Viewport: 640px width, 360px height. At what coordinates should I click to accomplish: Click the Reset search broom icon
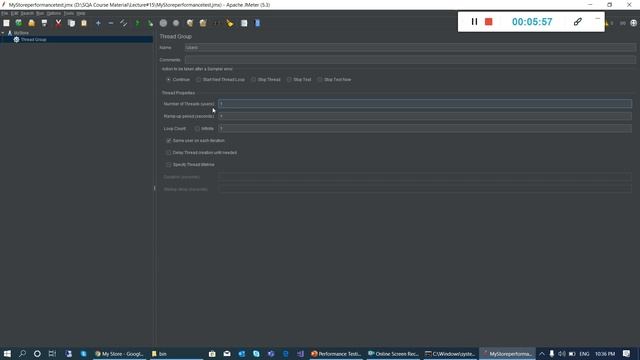tap(230, 23)
